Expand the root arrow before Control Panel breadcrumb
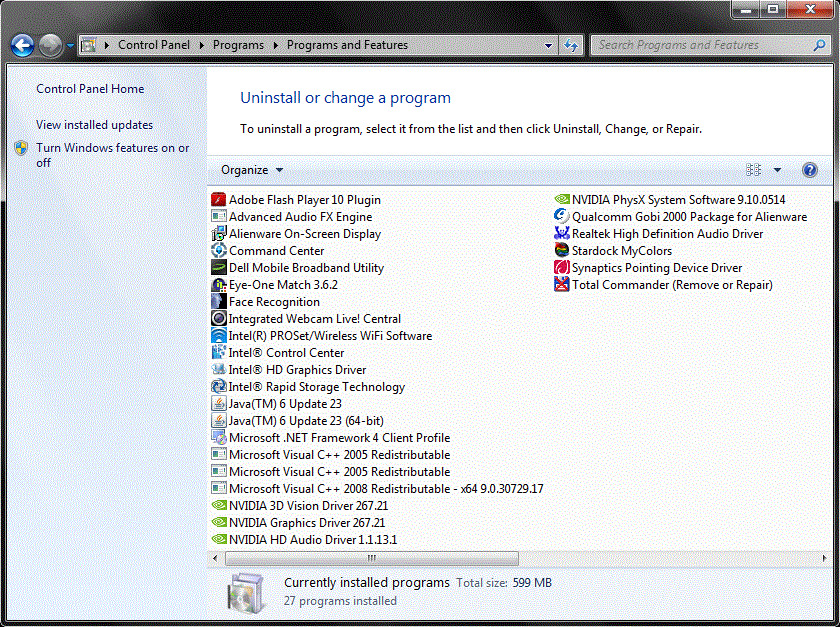 [107, 45]
